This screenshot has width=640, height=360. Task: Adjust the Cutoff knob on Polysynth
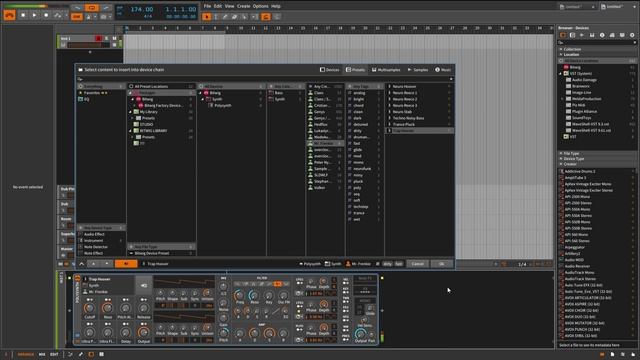[89, 308]
